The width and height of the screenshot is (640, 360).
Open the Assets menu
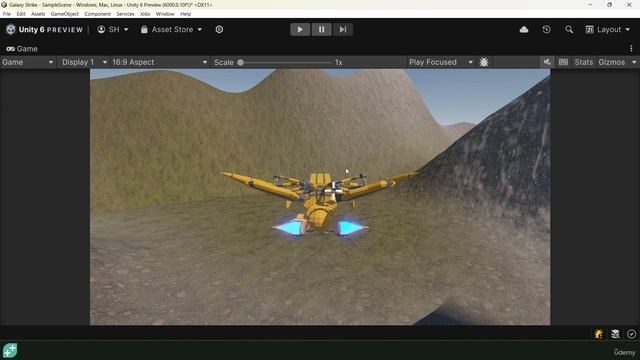click(x=38, y=14)
